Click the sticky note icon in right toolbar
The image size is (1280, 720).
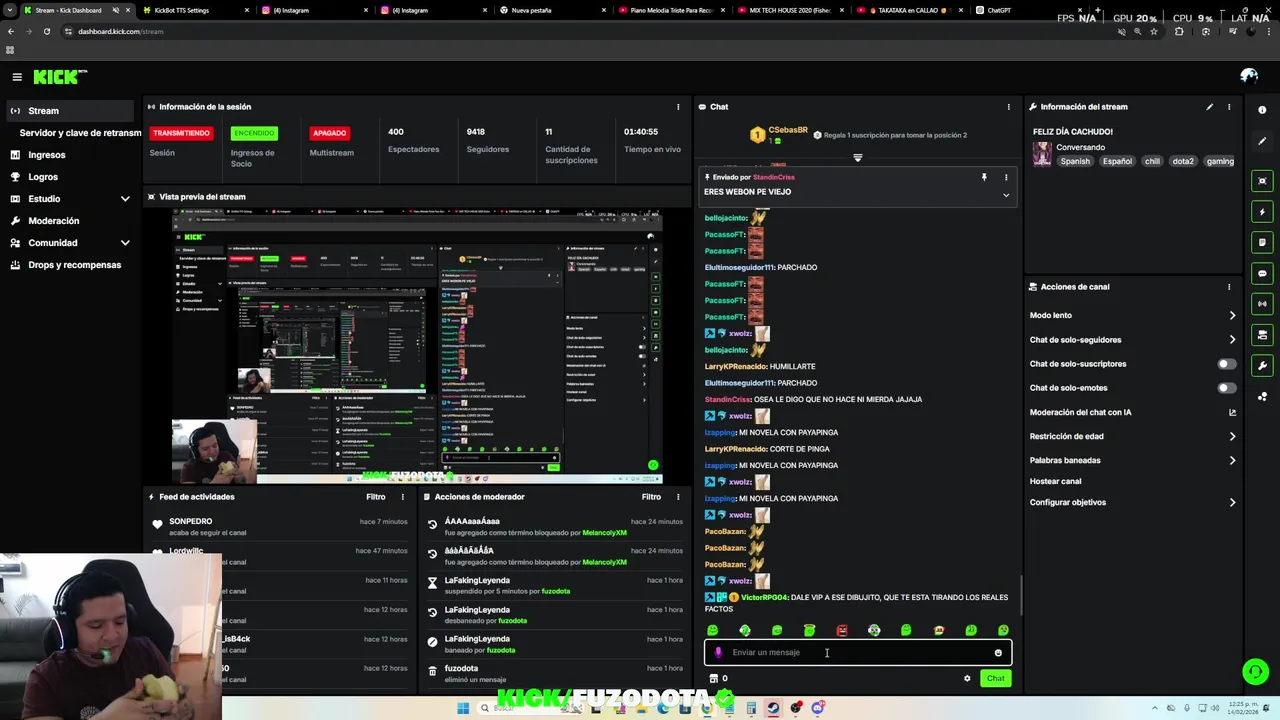[x=1262, y=242]
